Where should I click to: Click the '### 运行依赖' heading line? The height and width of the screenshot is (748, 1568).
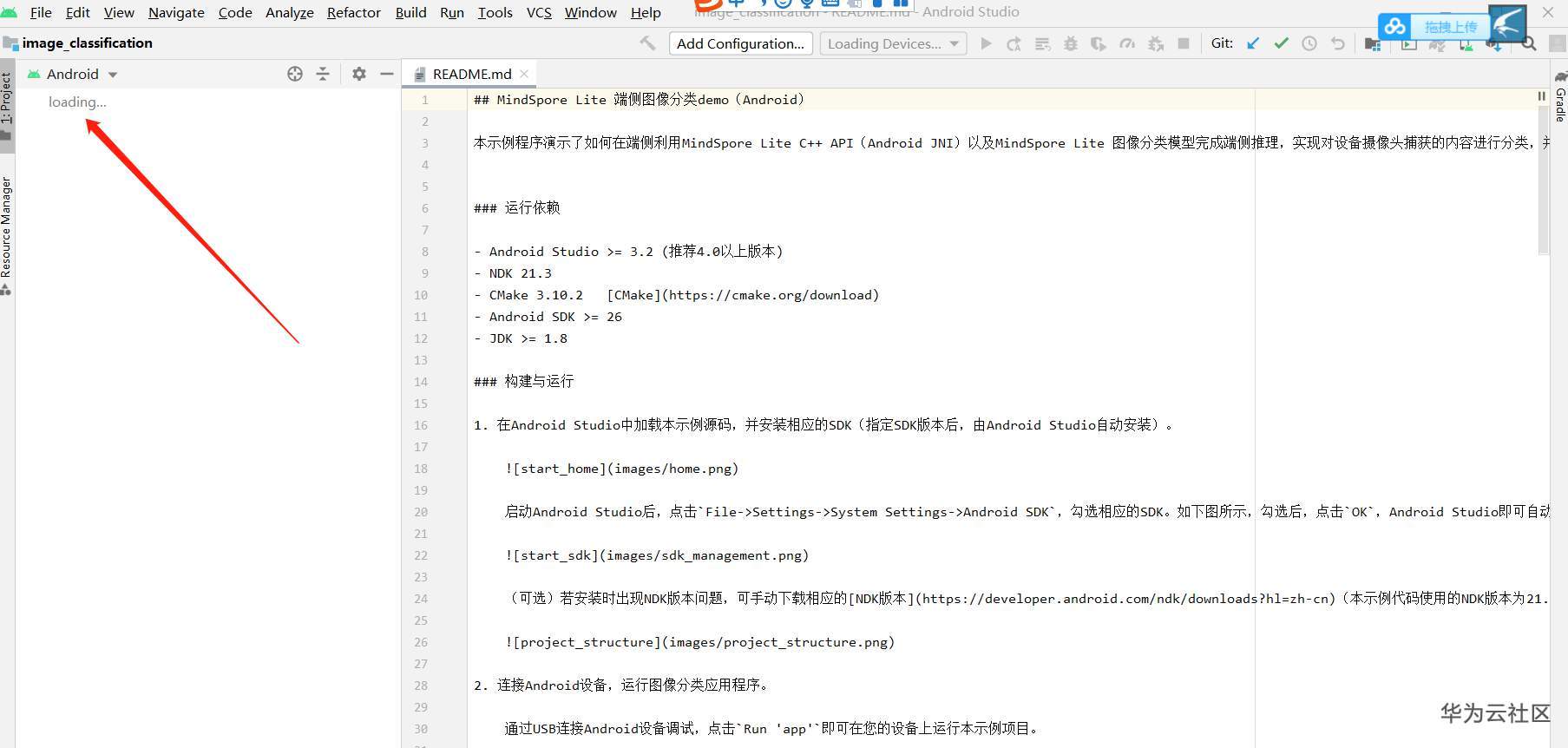tap(517, 208)
